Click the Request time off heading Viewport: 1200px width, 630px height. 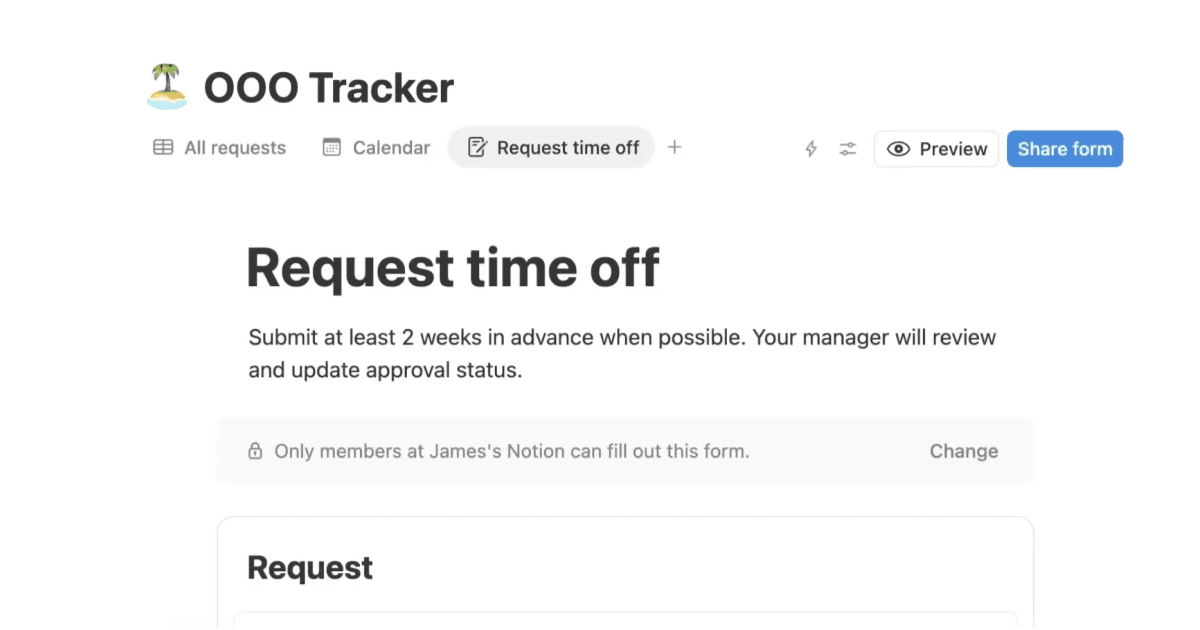[x=454, y=267]
